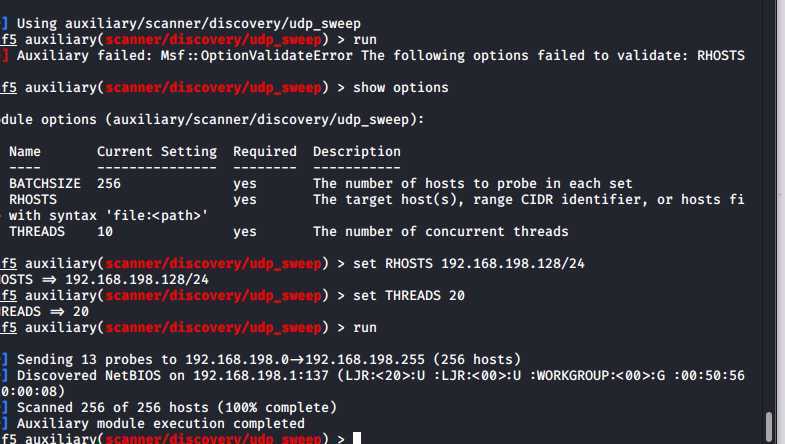This screenshot has width=785, height=444.
Task: Click the 'Required' column header
Action: (x=265, y=152)
